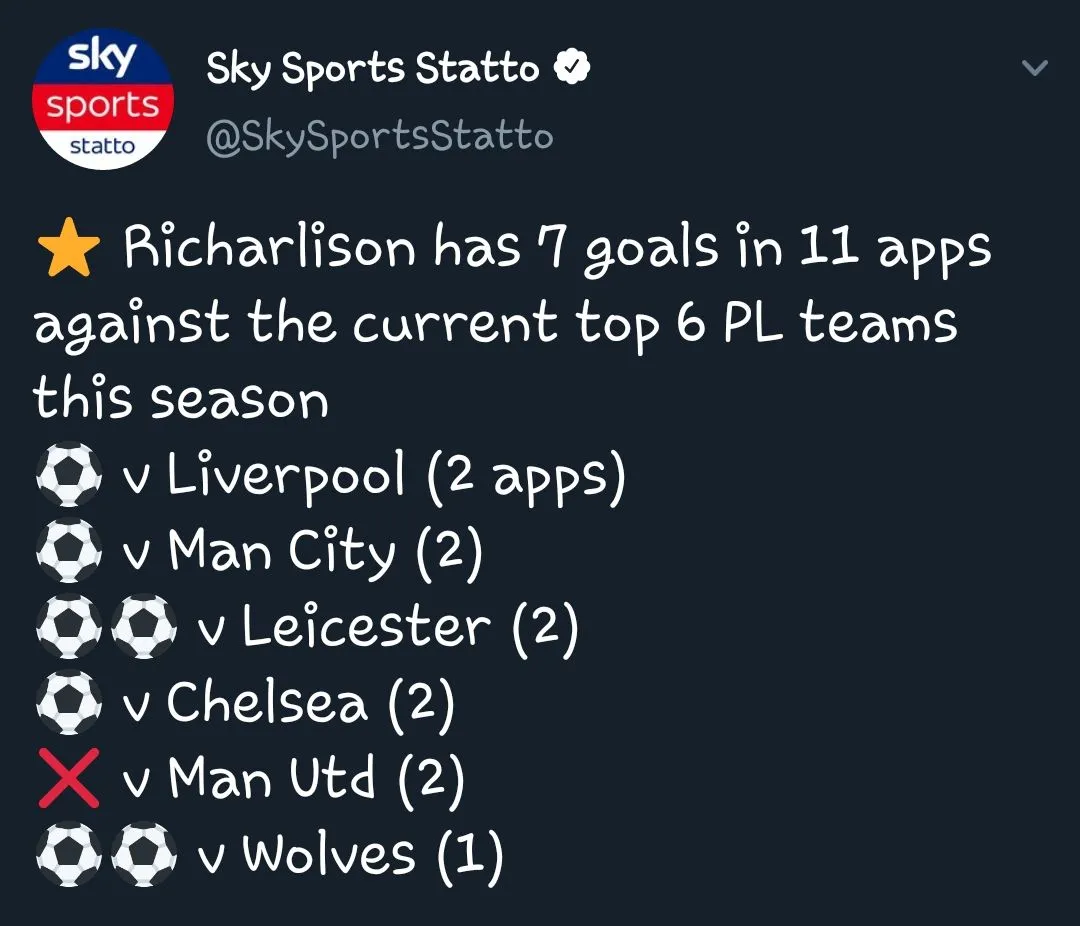Click the Sky Sports Statto display name

coord(372,69)
